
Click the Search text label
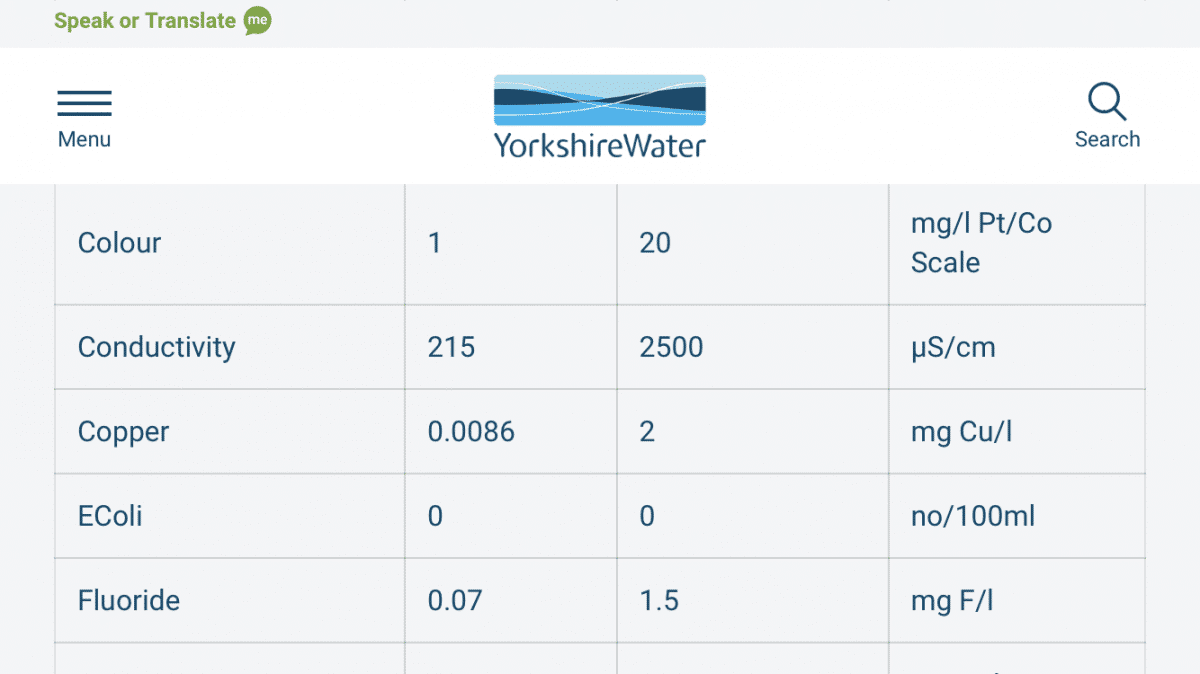[x=1107, y=140]
